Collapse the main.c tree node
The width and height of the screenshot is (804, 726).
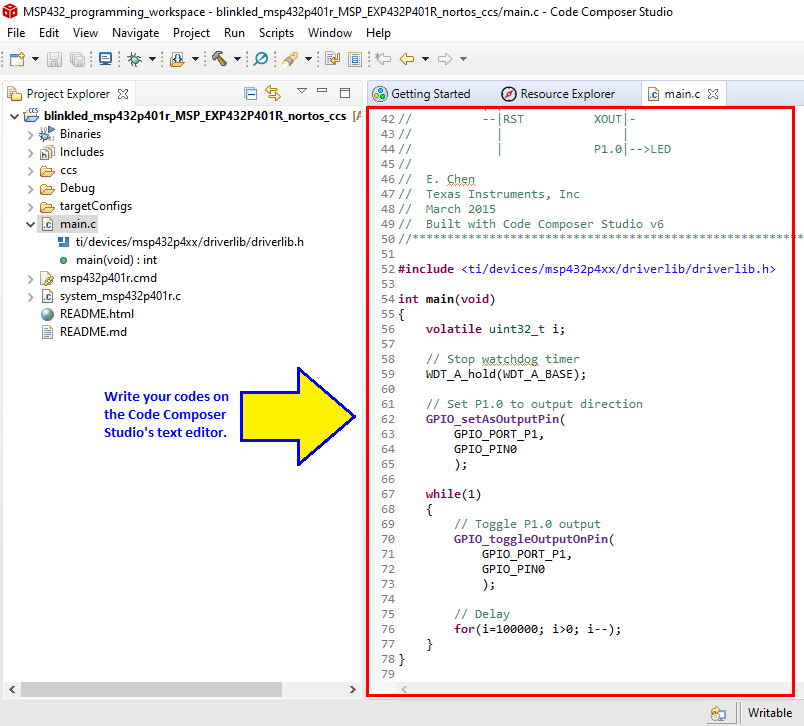click(31, 224)
